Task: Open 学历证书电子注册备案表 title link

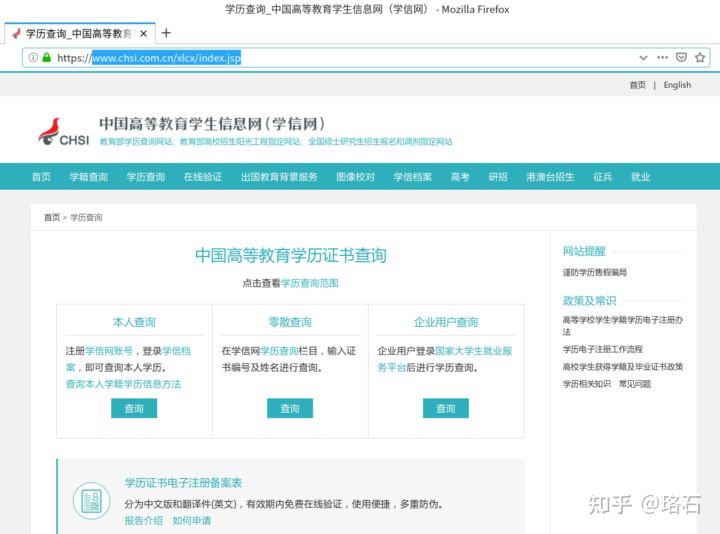Action: [x=183, y=483]
